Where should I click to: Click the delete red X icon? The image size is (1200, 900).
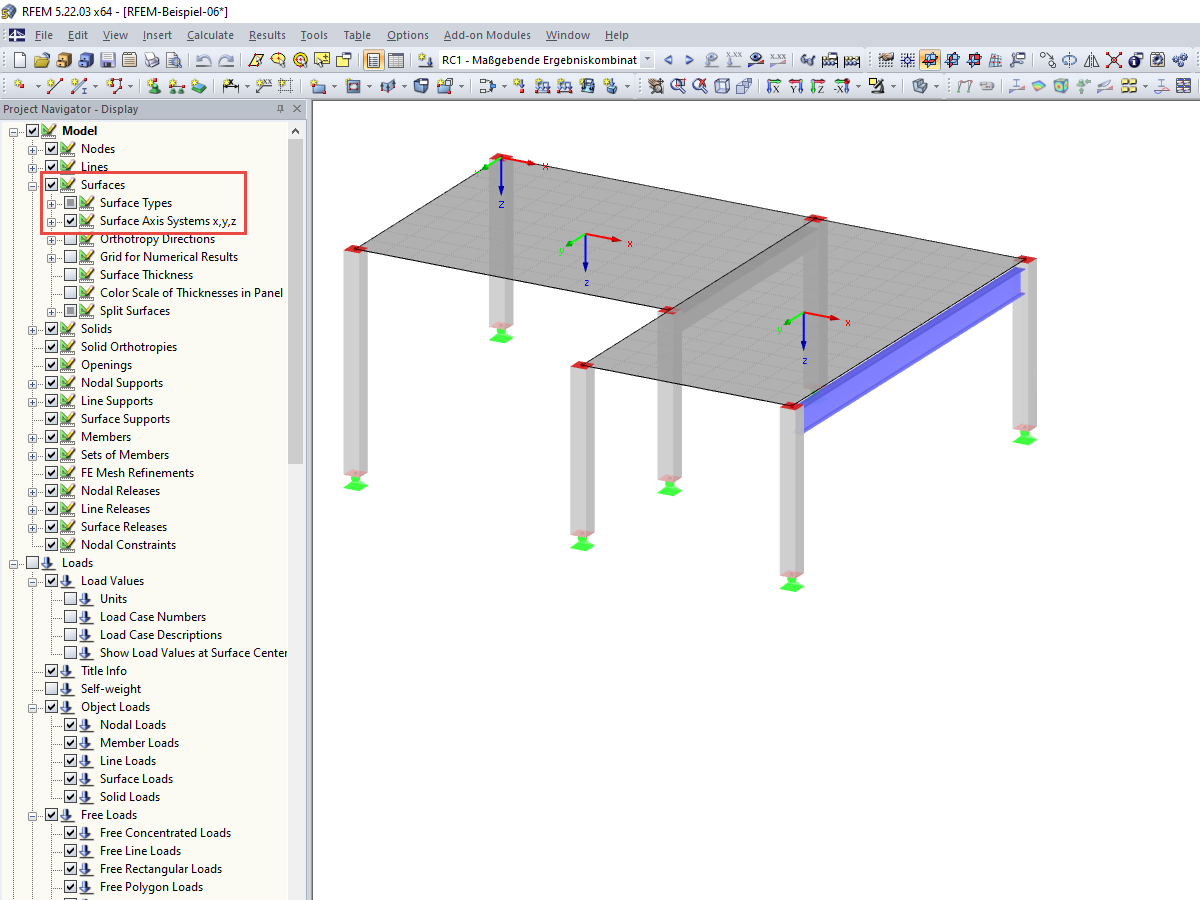(1113, 60)
